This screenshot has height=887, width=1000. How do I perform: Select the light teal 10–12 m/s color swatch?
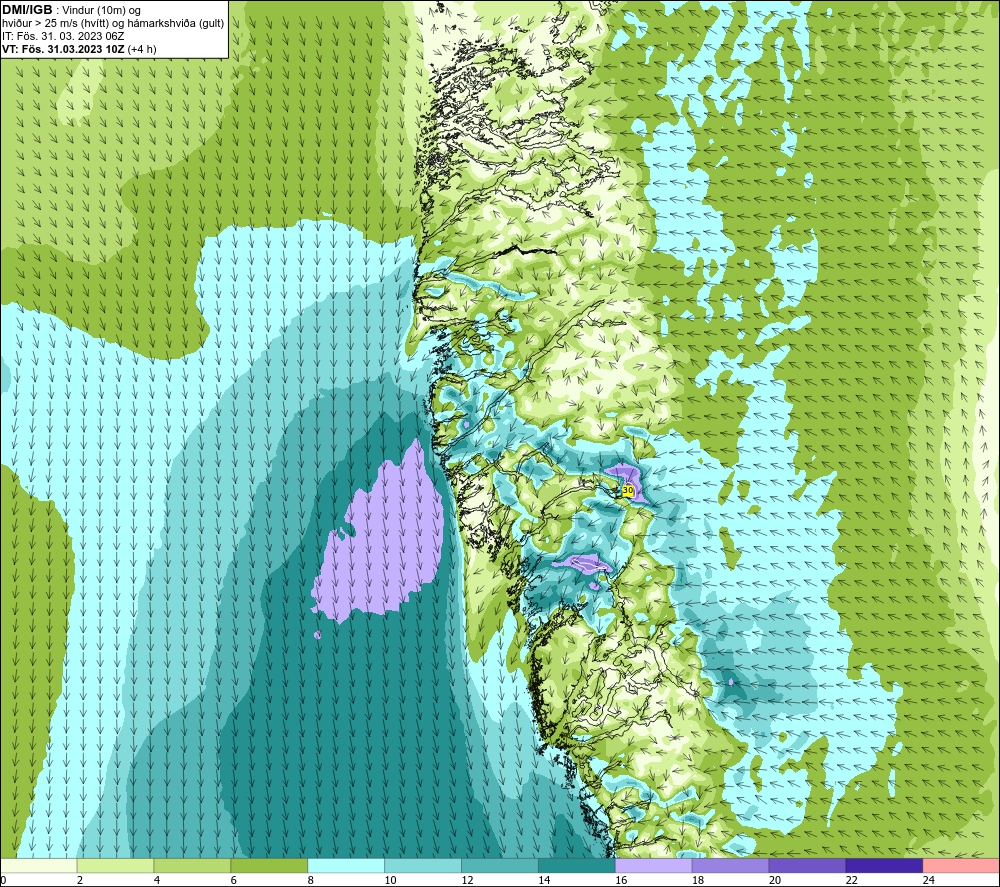coord(423,866)
